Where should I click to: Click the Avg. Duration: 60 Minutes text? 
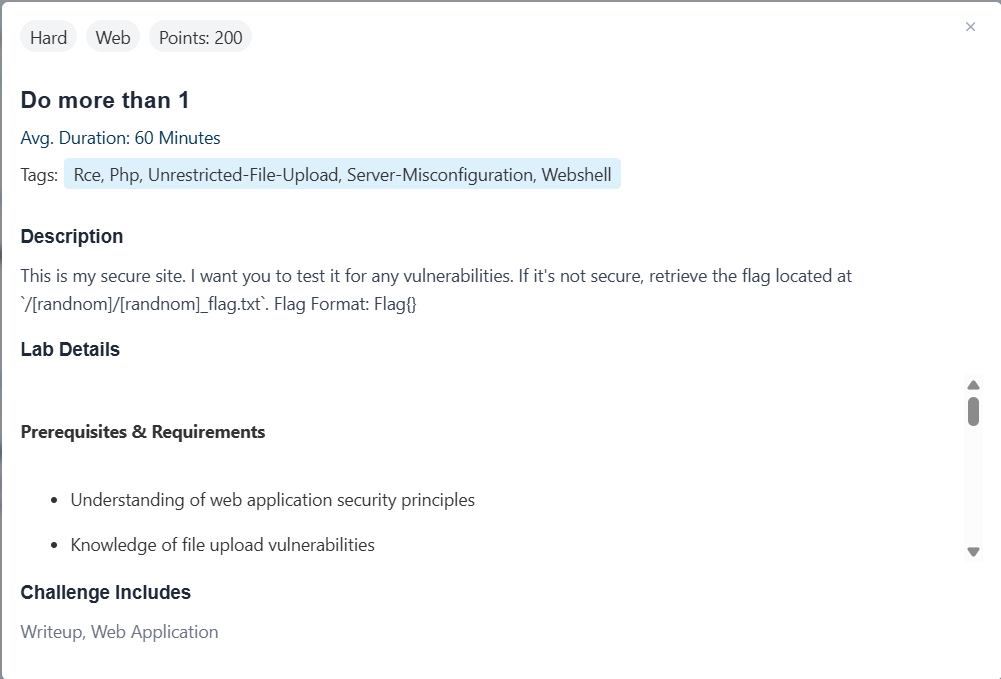coord(120,138)
